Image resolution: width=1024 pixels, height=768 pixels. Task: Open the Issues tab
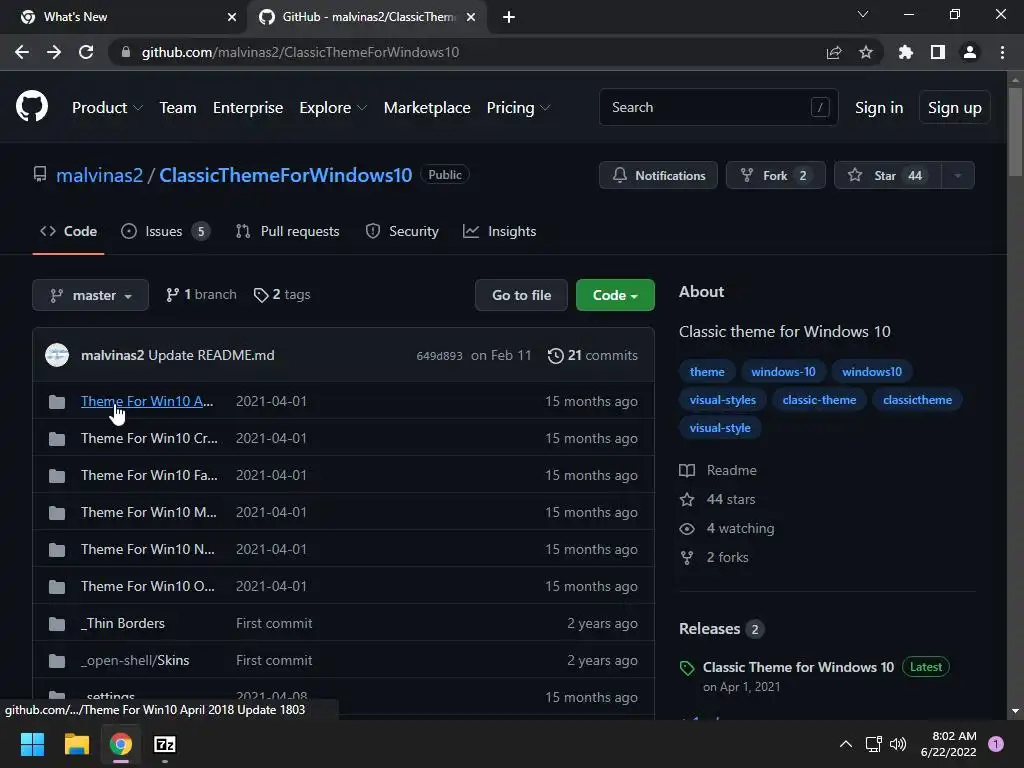(166, 231)
